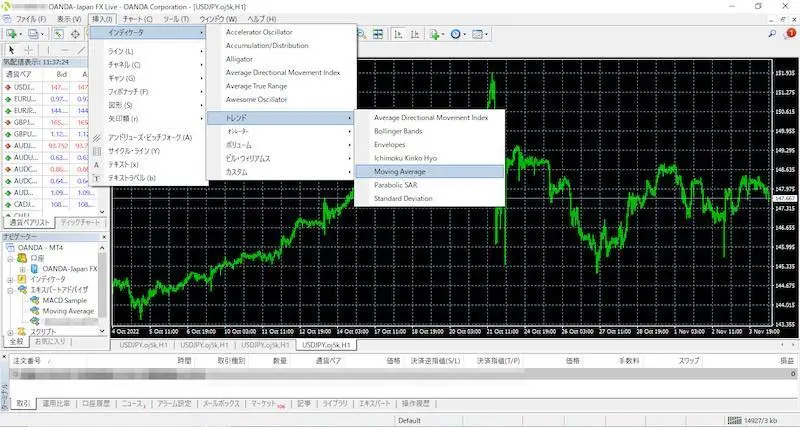Click the tile windows icon
Screen dimensions: 800x427
[x=378, y=34]
